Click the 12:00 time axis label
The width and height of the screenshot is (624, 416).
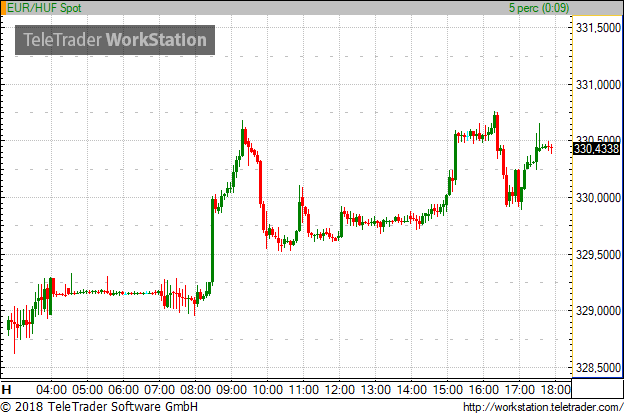[x=339, y=389]
